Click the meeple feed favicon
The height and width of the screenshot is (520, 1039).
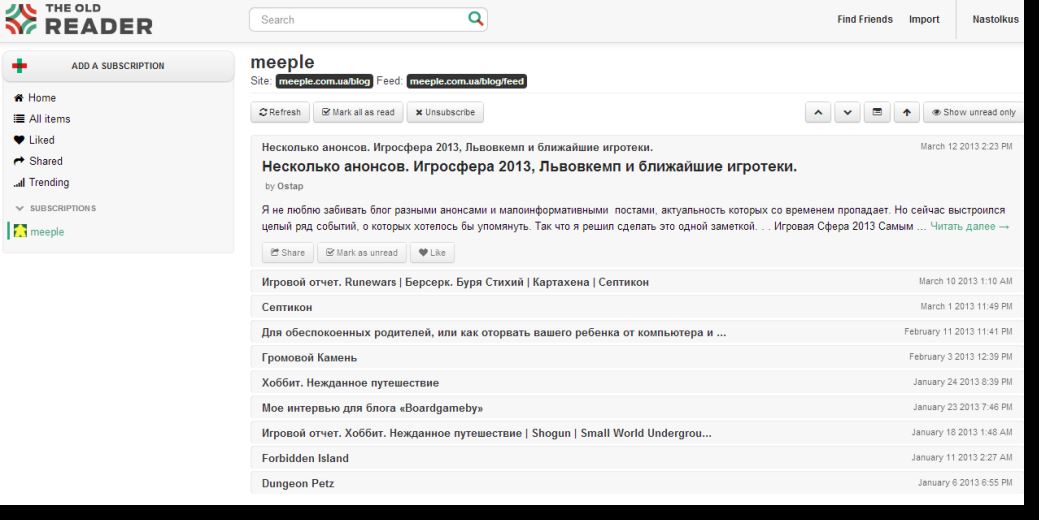pyautogui.click(x=21, y=231)
